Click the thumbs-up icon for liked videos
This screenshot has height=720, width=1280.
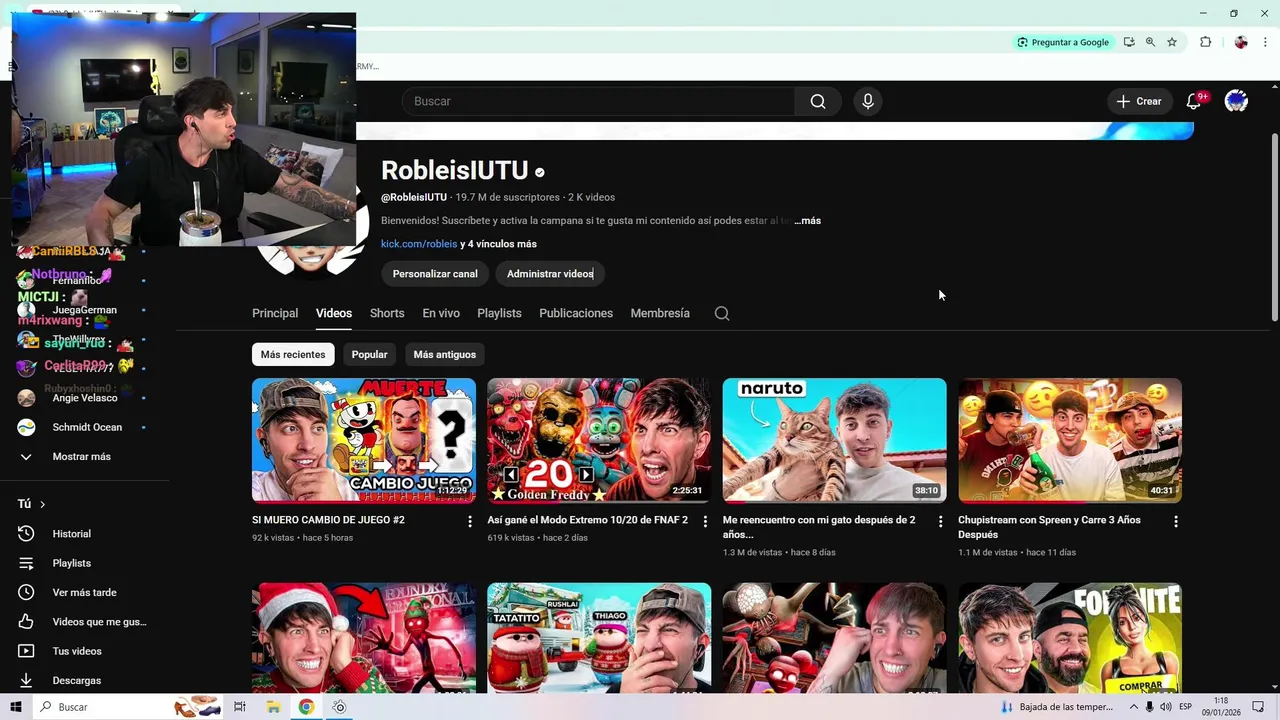coord(26,622)
